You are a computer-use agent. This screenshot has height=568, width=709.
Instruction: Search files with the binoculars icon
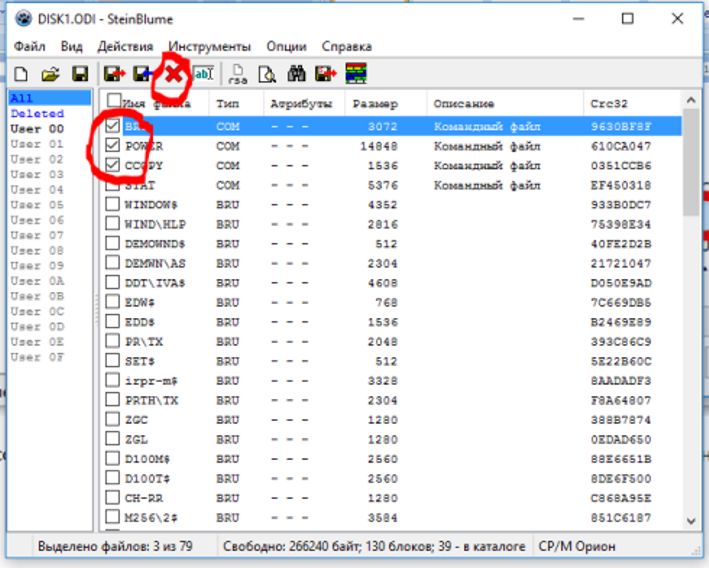click(x=296, y=74)
